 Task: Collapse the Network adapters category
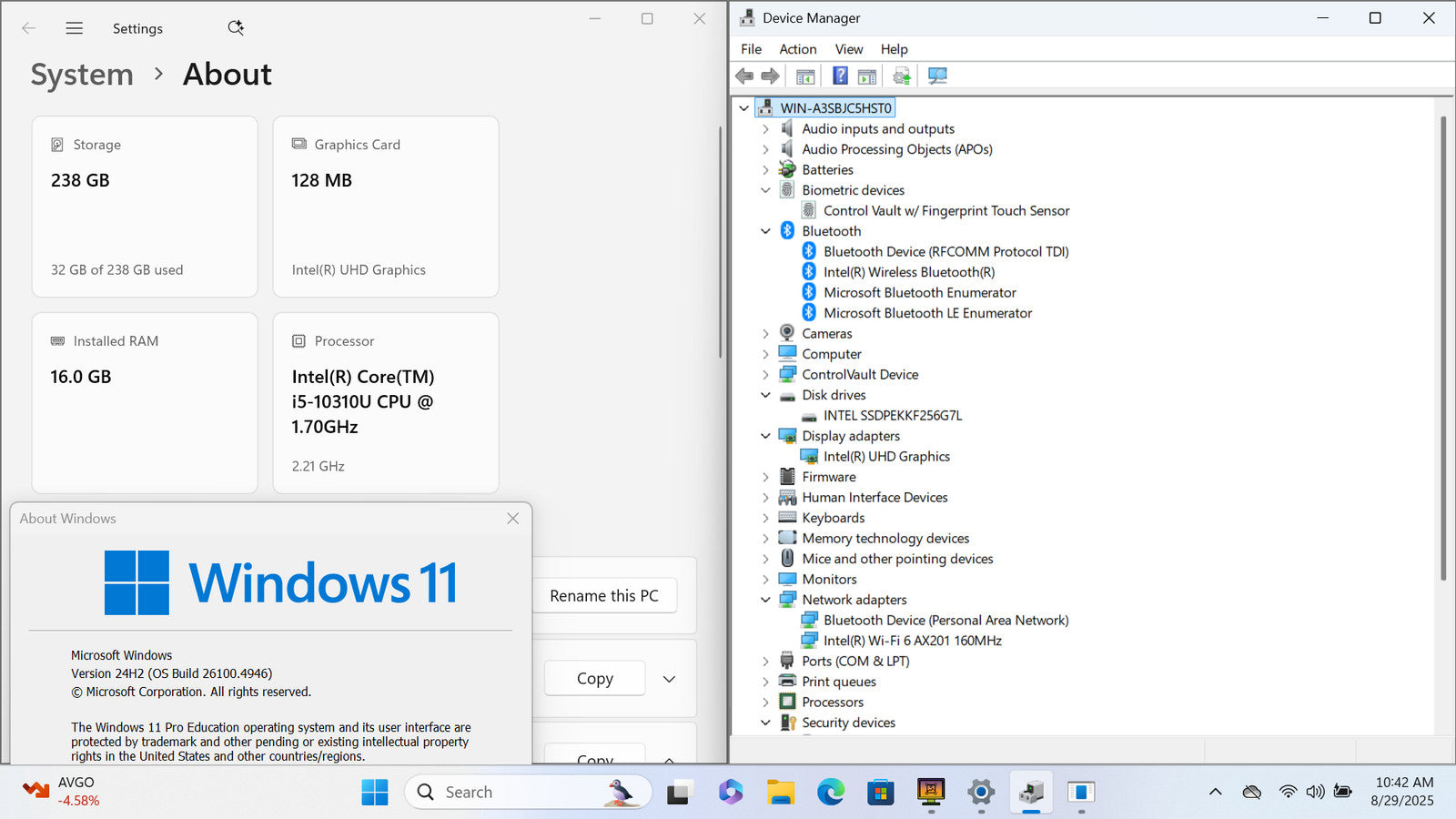(765, 600)
